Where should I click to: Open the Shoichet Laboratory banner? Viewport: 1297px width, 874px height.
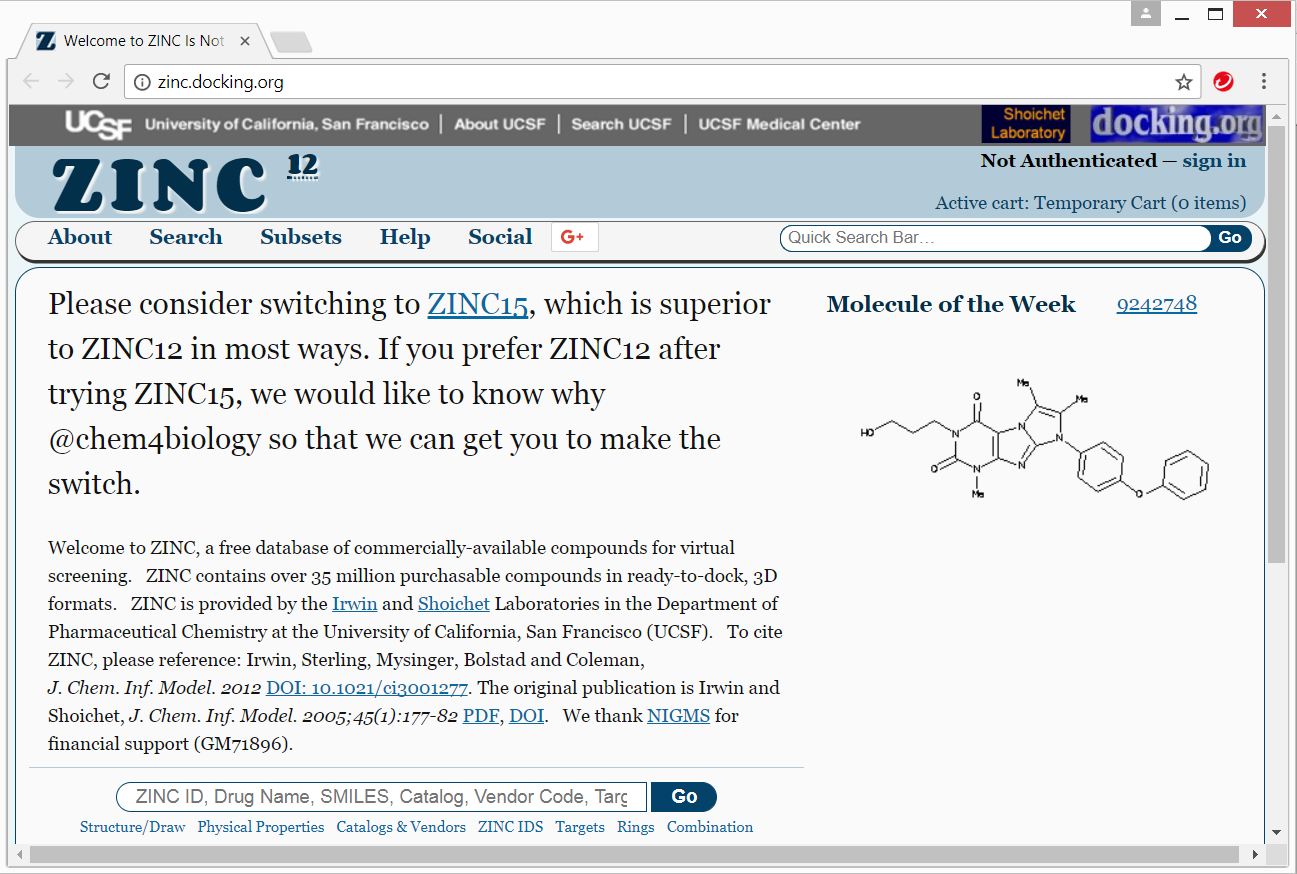click(x=1027, y=124)
